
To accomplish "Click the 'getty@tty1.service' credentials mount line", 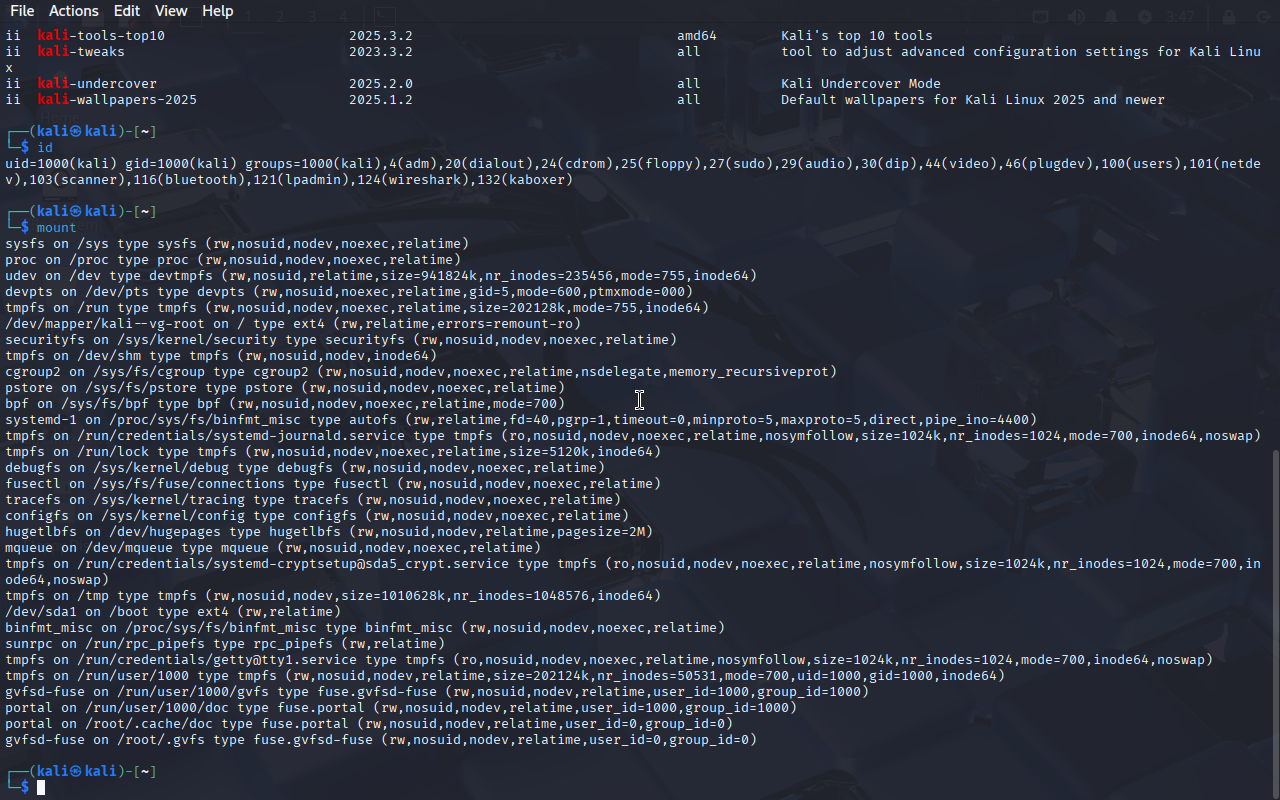I will pos(609,660).
